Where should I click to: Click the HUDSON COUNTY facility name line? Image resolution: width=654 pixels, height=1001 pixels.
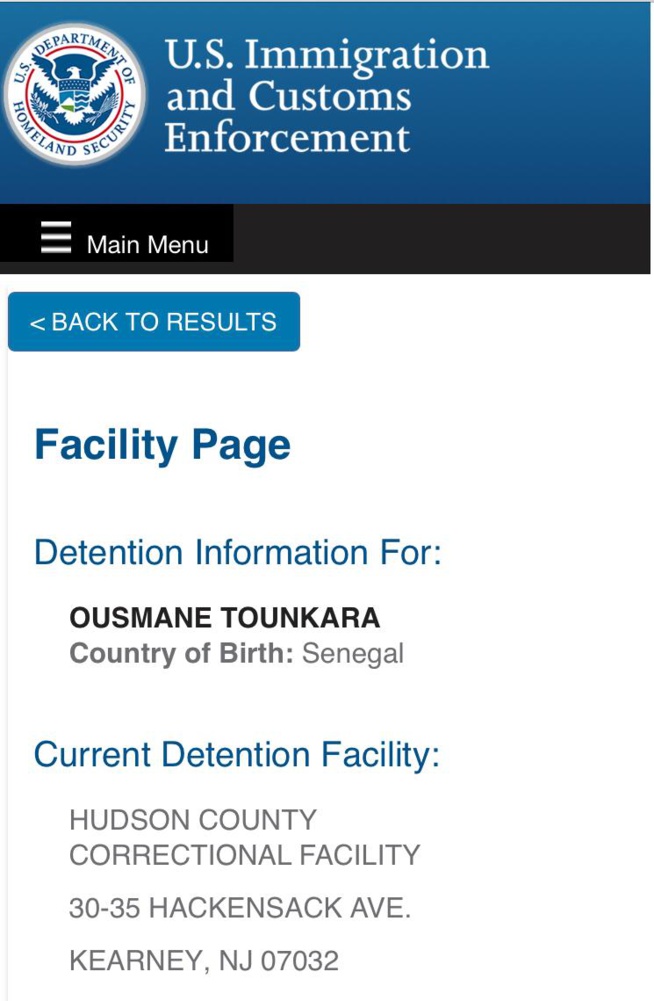click(192, 820)
